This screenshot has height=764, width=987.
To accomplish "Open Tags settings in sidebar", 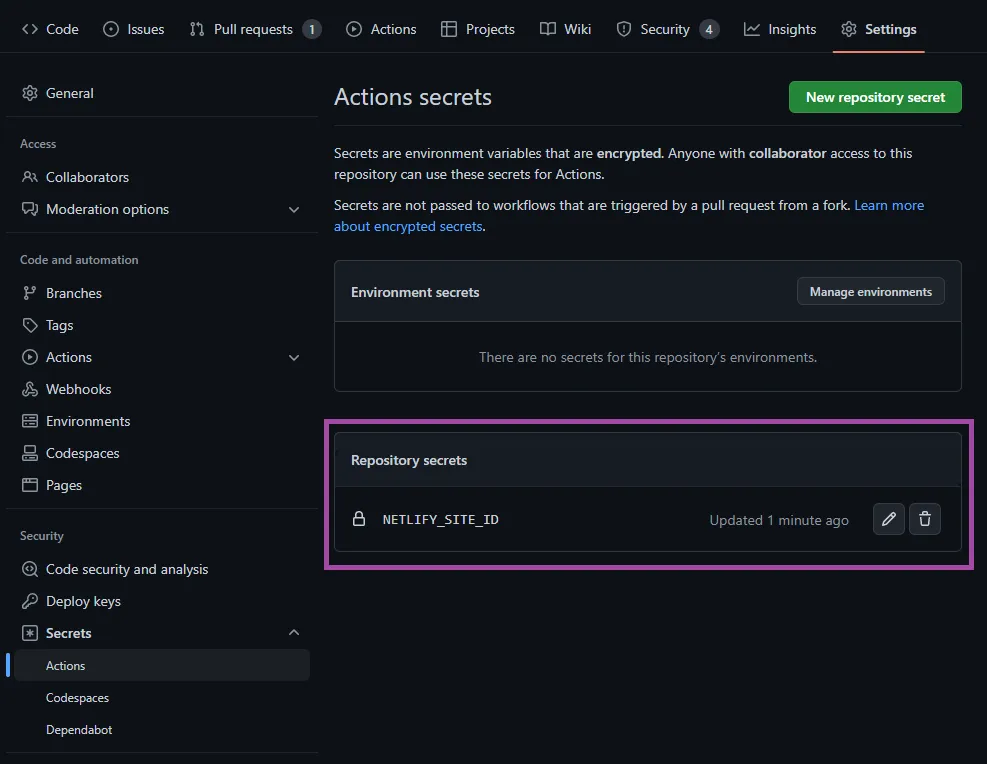I will point(59,325).
